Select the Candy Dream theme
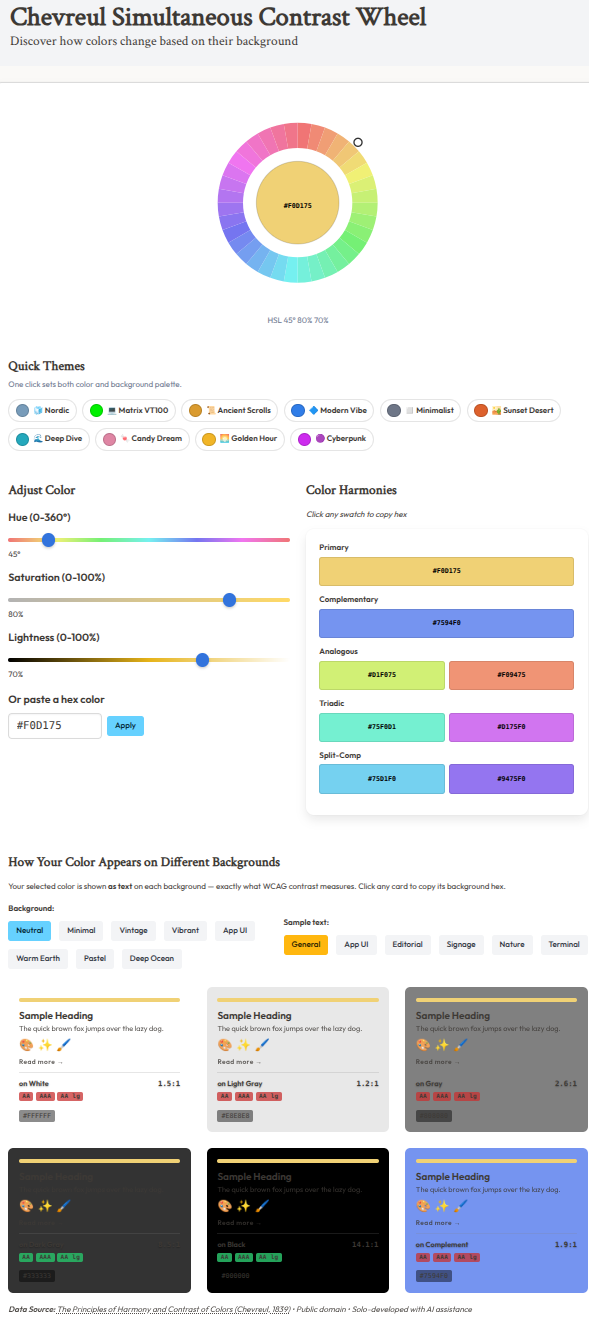This screenshot has width=589, height=1317. tap(142, 438)
